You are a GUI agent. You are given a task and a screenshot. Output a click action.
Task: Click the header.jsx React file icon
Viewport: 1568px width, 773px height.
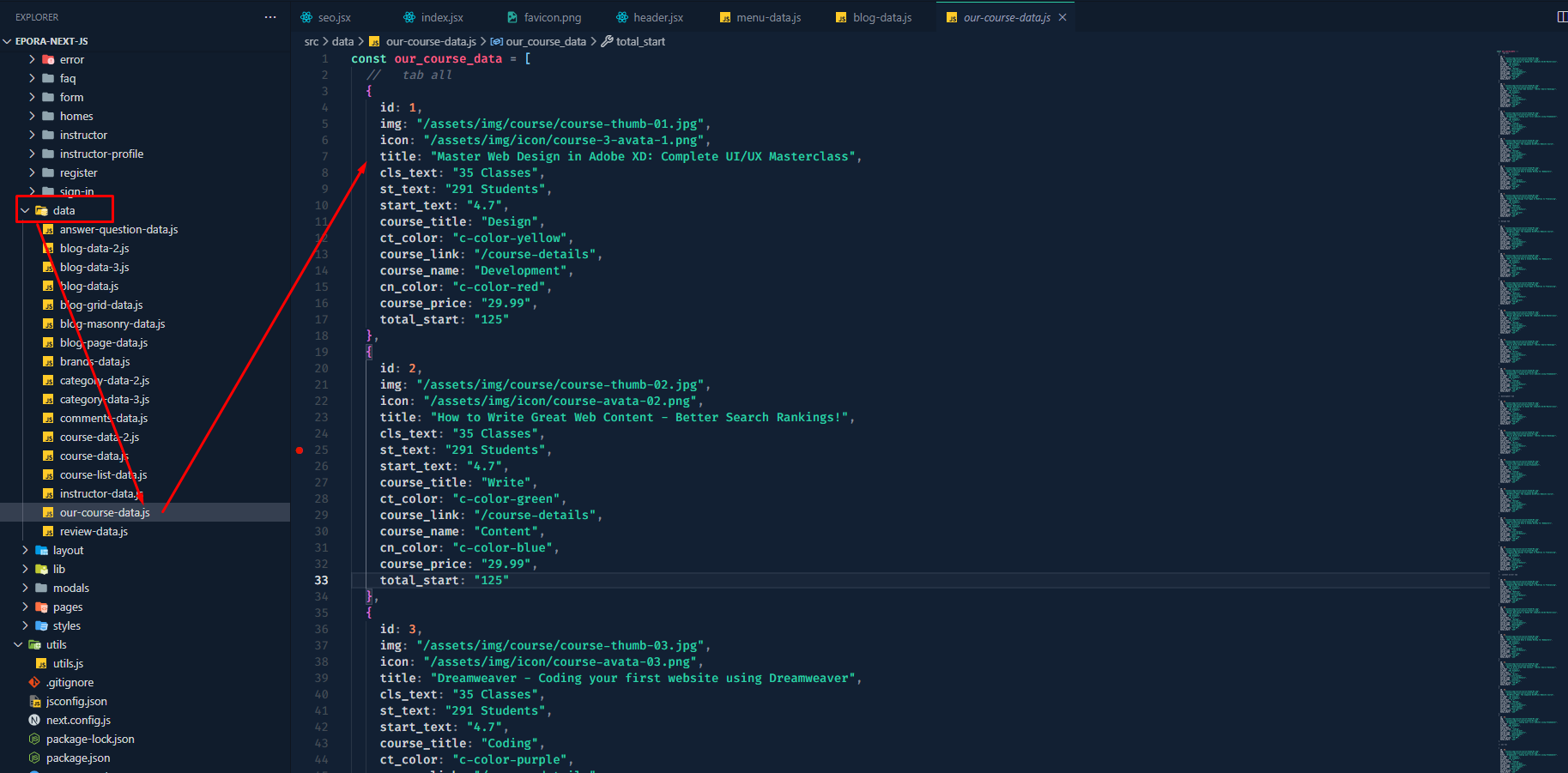coord(621,17)
